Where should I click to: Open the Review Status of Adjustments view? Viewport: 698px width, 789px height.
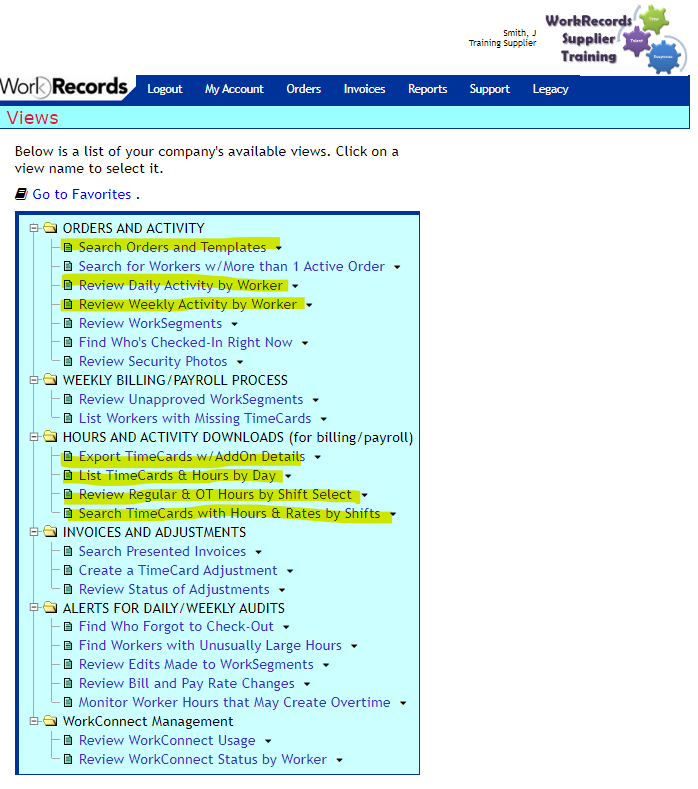tap(174, 589)
